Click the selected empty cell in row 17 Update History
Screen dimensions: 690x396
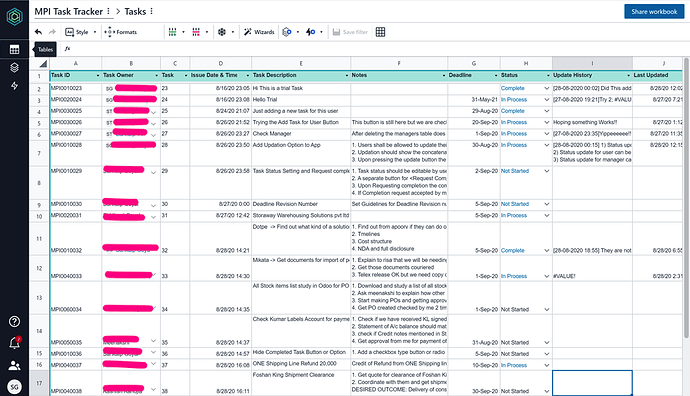(x=592, y=383)
